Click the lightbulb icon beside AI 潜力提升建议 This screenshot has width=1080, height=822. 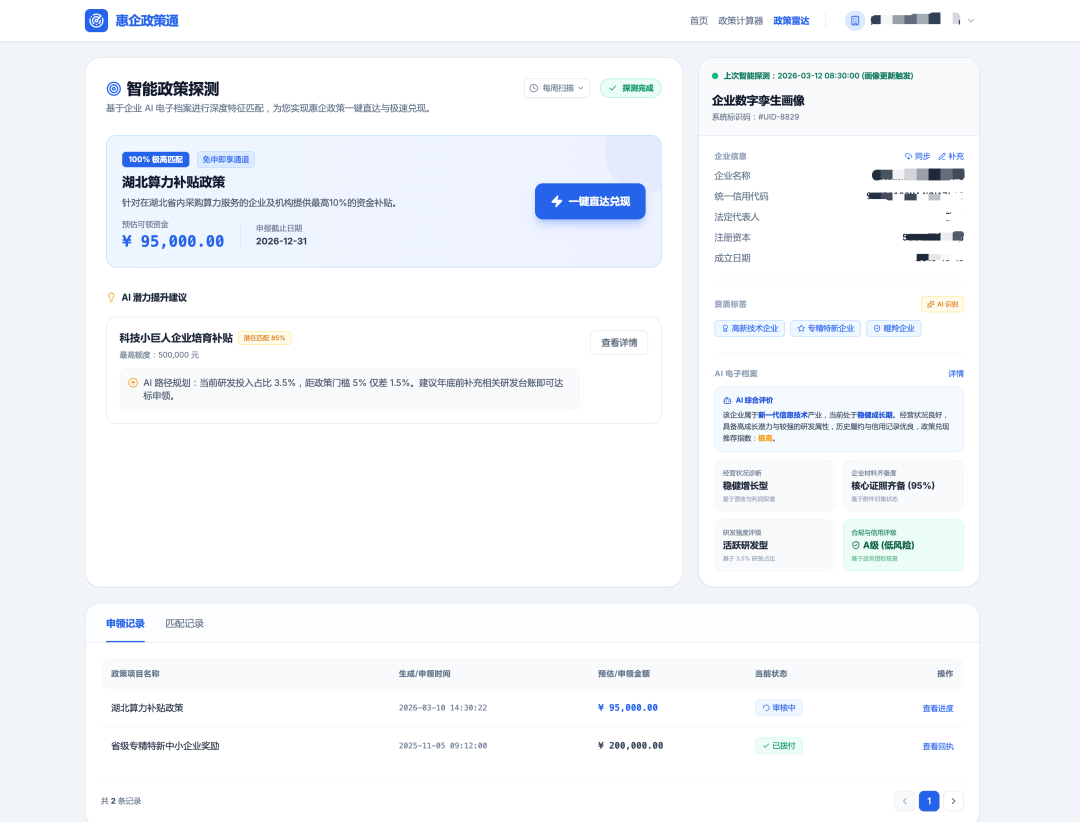(111, 298)
